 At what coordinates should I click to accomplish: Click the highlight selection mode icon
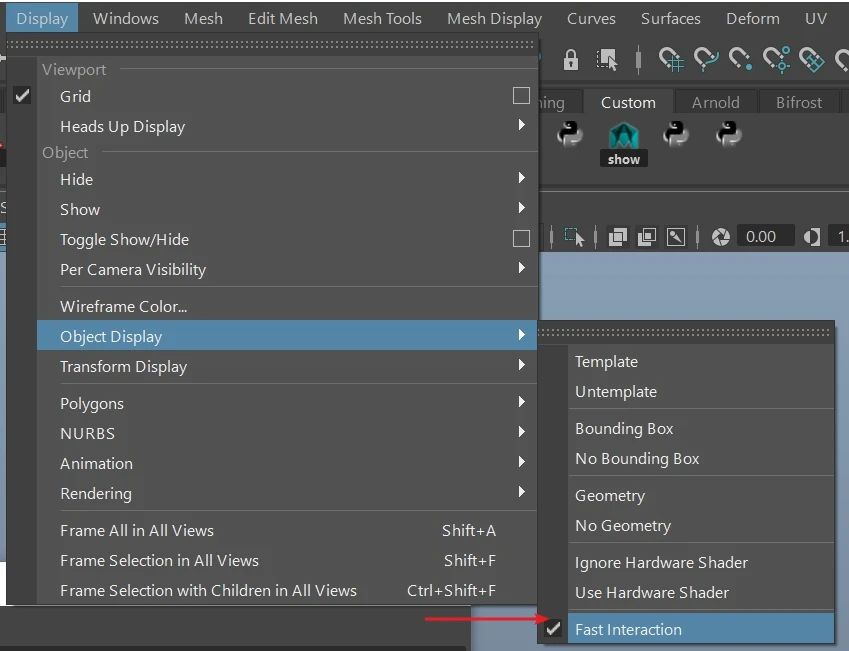click(x=606, y=60)
